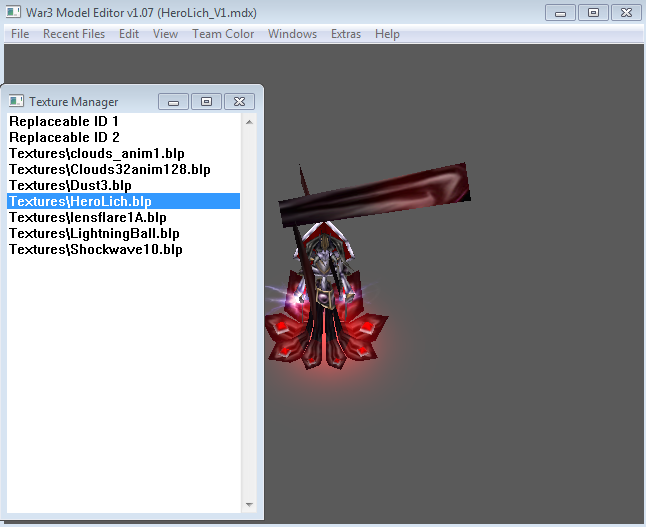This screenshot has width=646, height=527.
Task: Click the Lich model in viewport
Action: [325, 288]
